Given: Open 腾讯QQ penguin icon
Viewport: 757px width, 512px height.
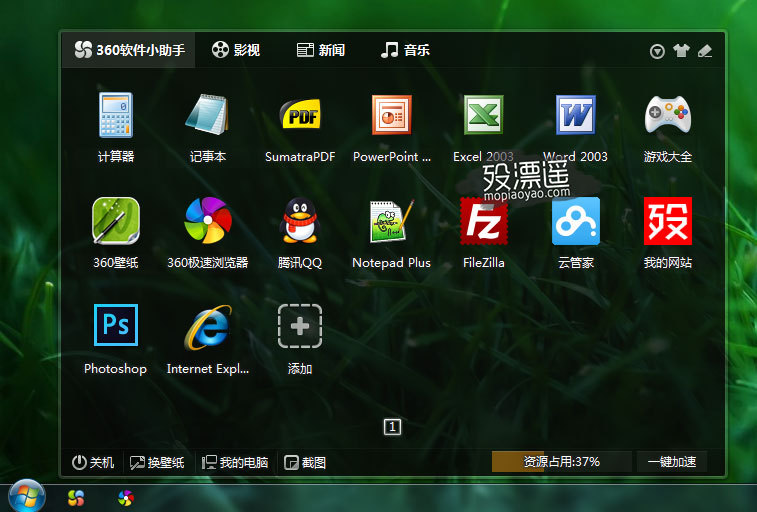Looking at the screenshot, I should (x=300, y=221).
